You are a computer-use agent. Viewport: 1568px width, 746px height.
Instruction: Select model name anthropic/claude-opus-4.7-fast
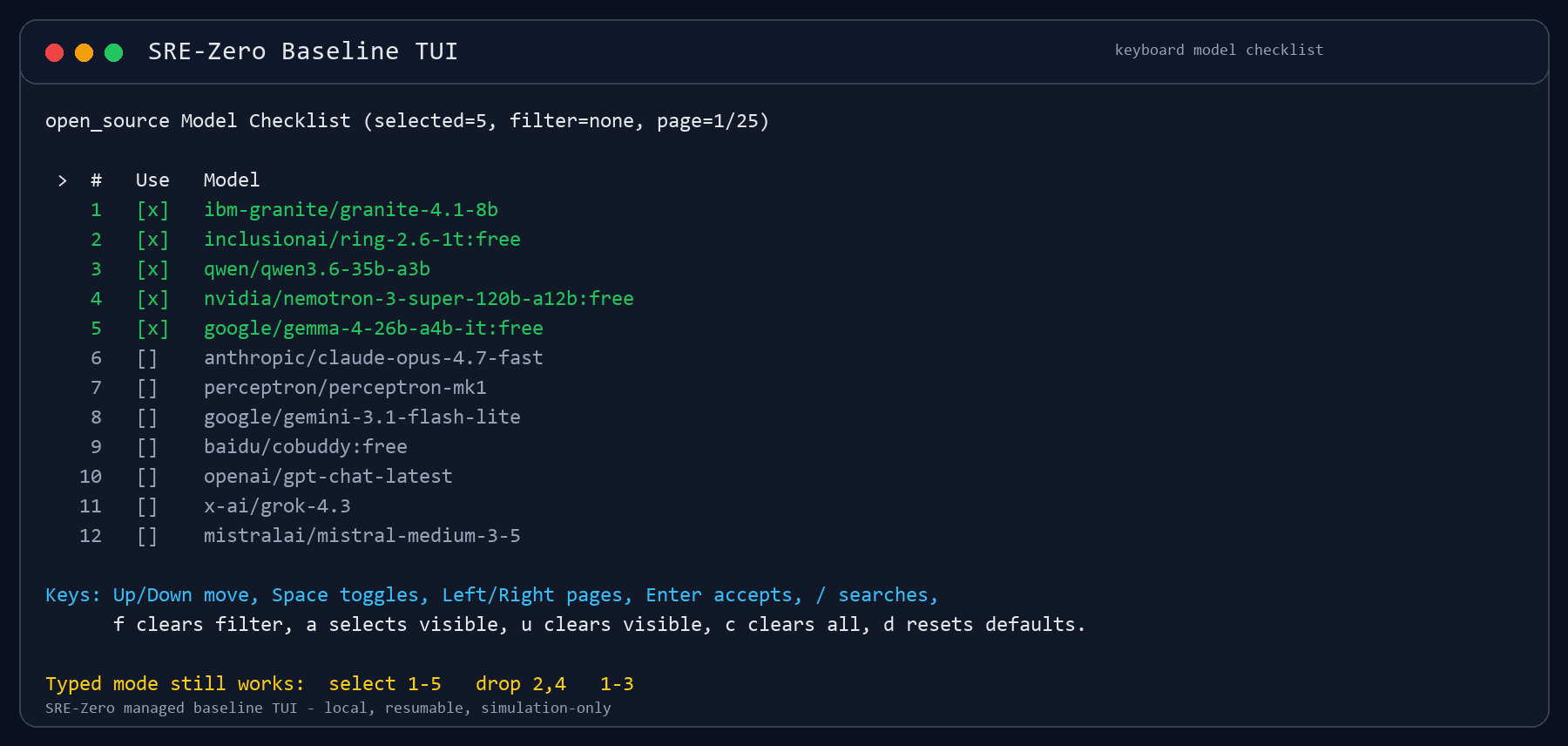(374, 358)
